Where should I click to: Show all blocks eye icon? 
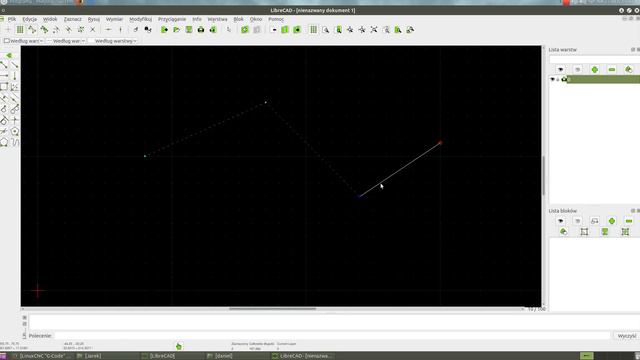pos(560,221)
